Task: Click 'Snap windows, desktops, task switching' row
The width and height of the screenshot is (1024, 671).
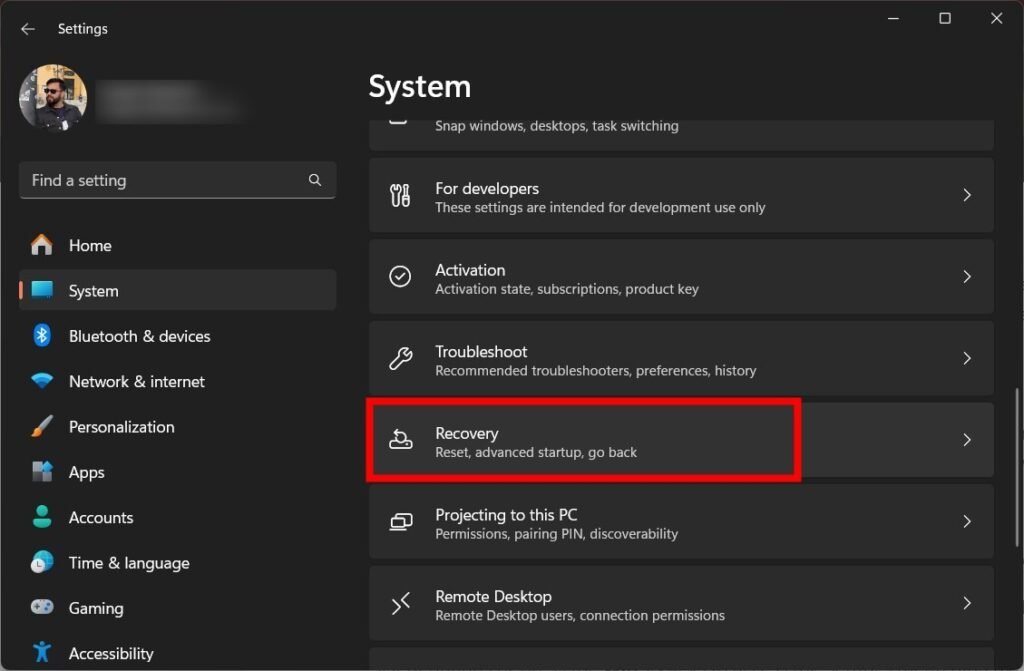Action: [x=681, y=135]
